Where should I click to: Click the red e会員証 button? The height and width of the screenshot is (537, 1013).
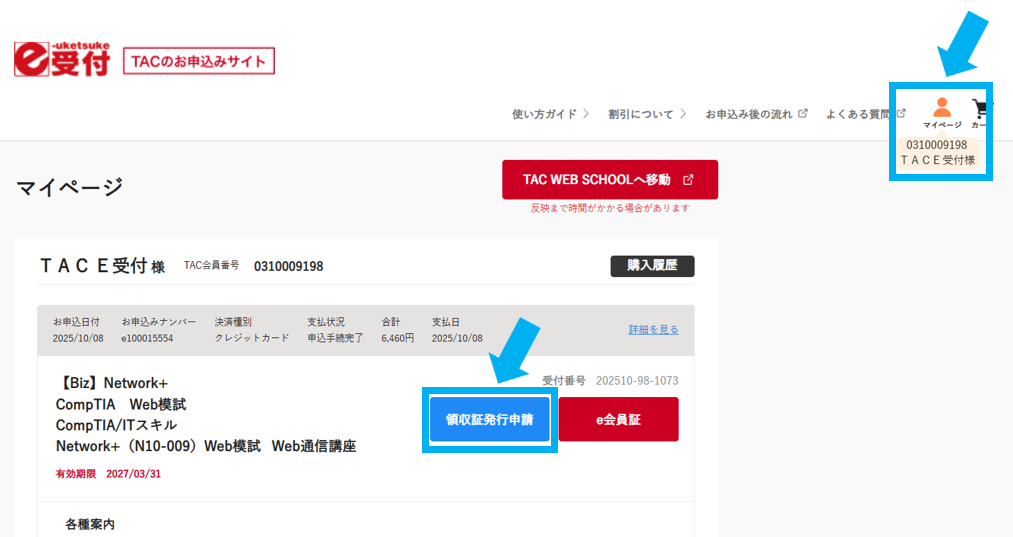click(618, 419)
